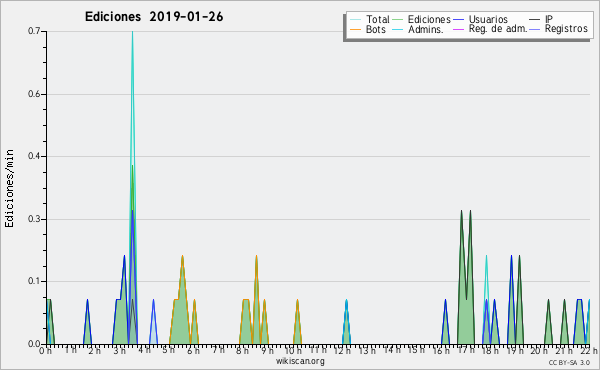This screenshot has width=600, height=370.
Task: Click the 0.6 y-axis tick label
Action: click(x=34, y=94)
